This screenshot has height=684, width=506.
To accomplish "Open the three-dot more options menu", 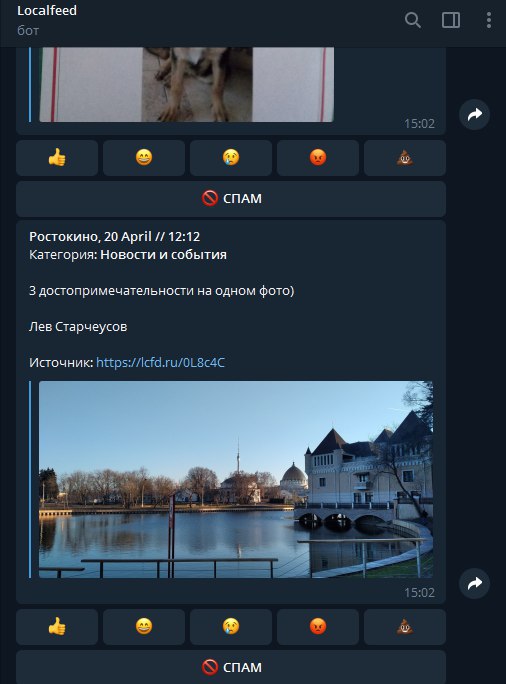I will point(489,21).
